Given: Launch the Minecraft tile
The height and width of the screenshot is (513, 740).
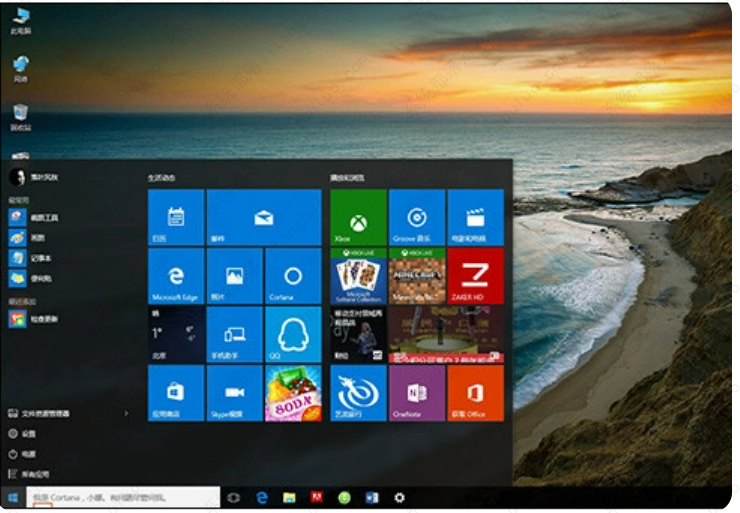Looking at the screenshot, I should click(417, 276).
